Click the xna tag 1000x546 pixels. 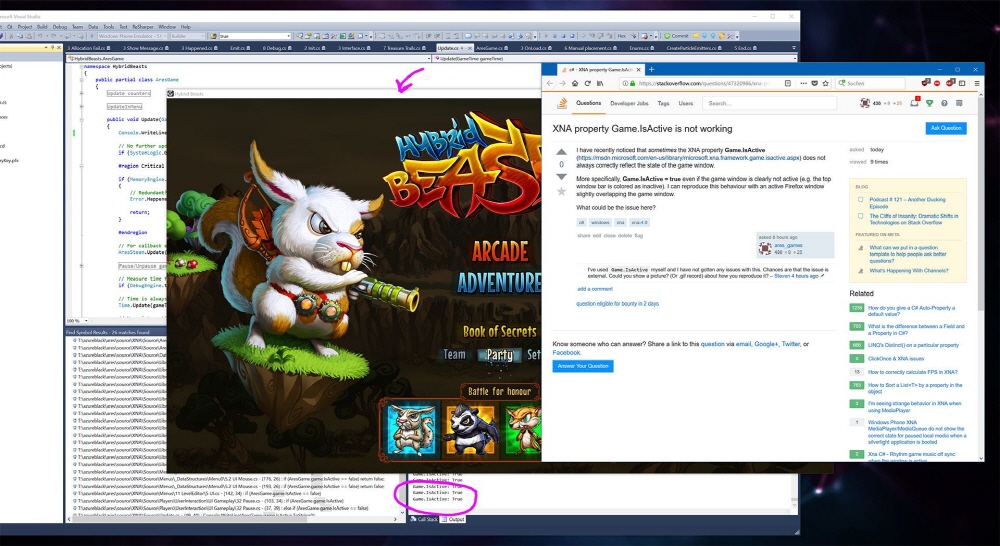[620, 223]
